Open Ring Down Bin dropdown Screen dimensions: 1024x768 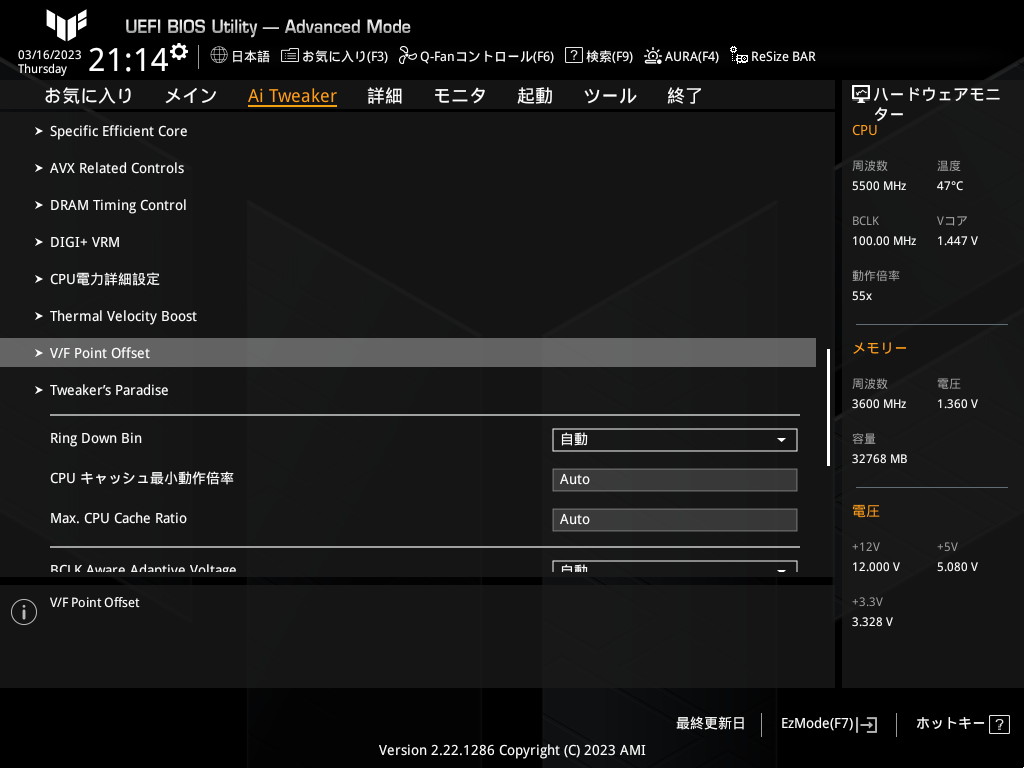pyautogui.click(x=675, y=440)
